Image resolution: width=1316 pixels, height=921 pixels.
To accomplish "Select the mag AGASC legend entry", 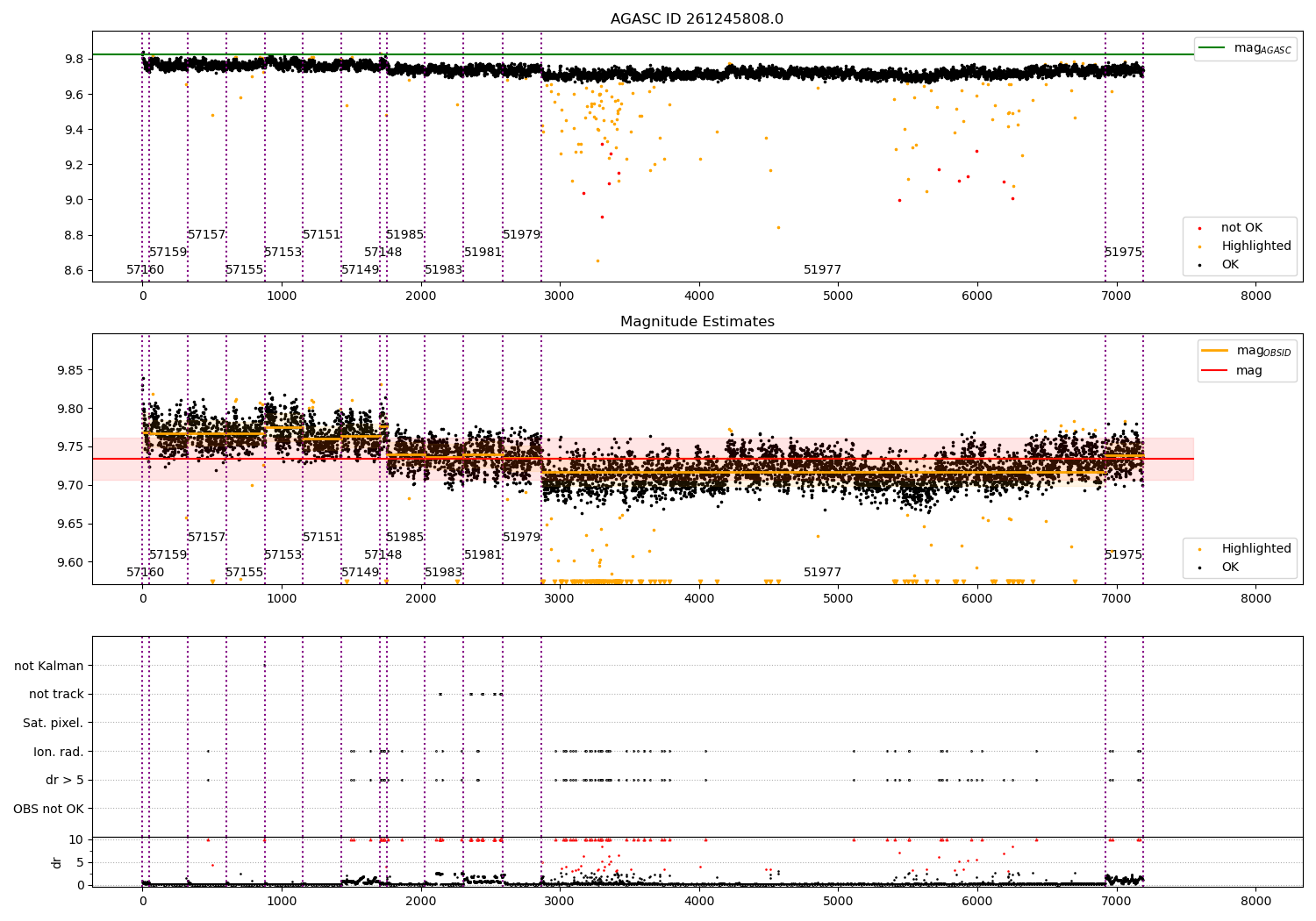I will coord(1246,48).
